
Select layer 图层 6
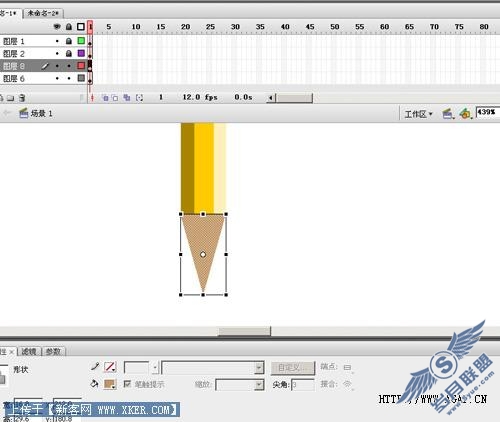[14, 79]
